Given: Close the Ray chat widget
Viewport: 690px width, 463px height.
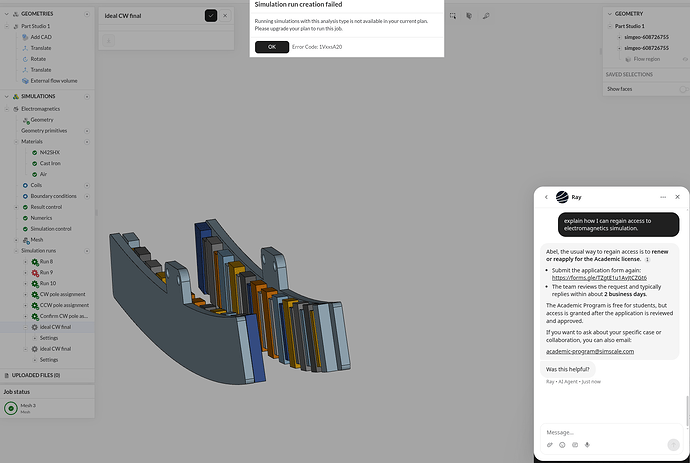Looking at the screenshot, I should coord(677,197).
